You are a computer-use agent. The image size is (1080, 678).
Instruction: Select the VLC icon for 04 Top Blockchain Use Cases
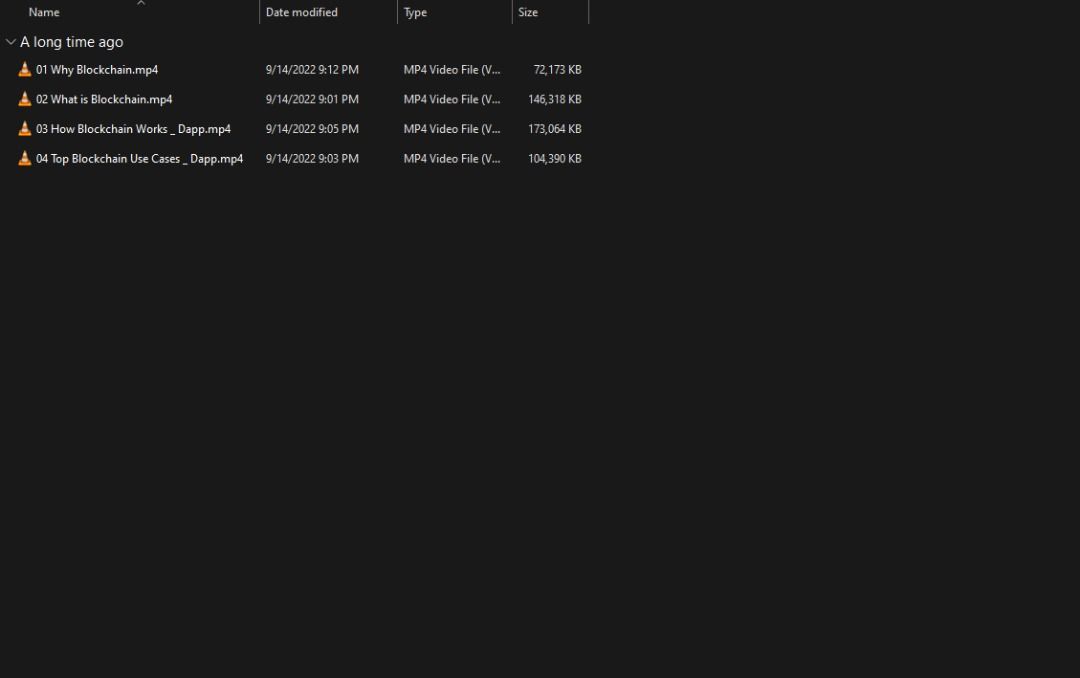tap(25, 159)
